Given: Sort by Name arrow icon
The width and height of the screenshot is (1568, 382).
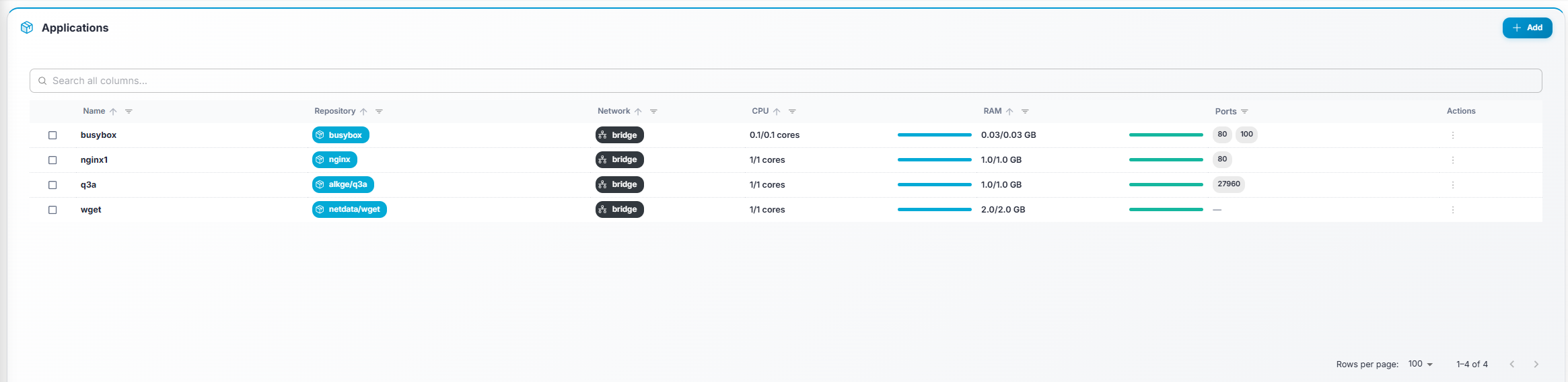Looking at the screenshot, I should click(113, 112).
